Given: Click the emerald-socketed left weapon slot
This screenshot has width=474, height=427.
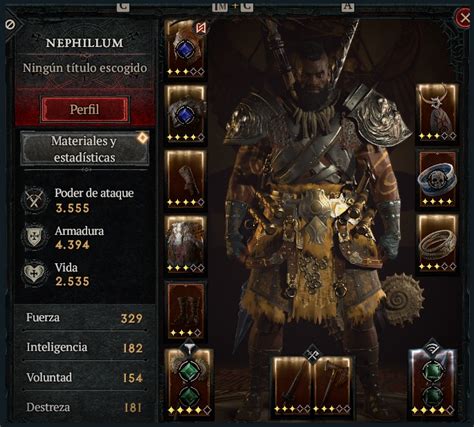Looking at the screenshot, I should 189,382.
